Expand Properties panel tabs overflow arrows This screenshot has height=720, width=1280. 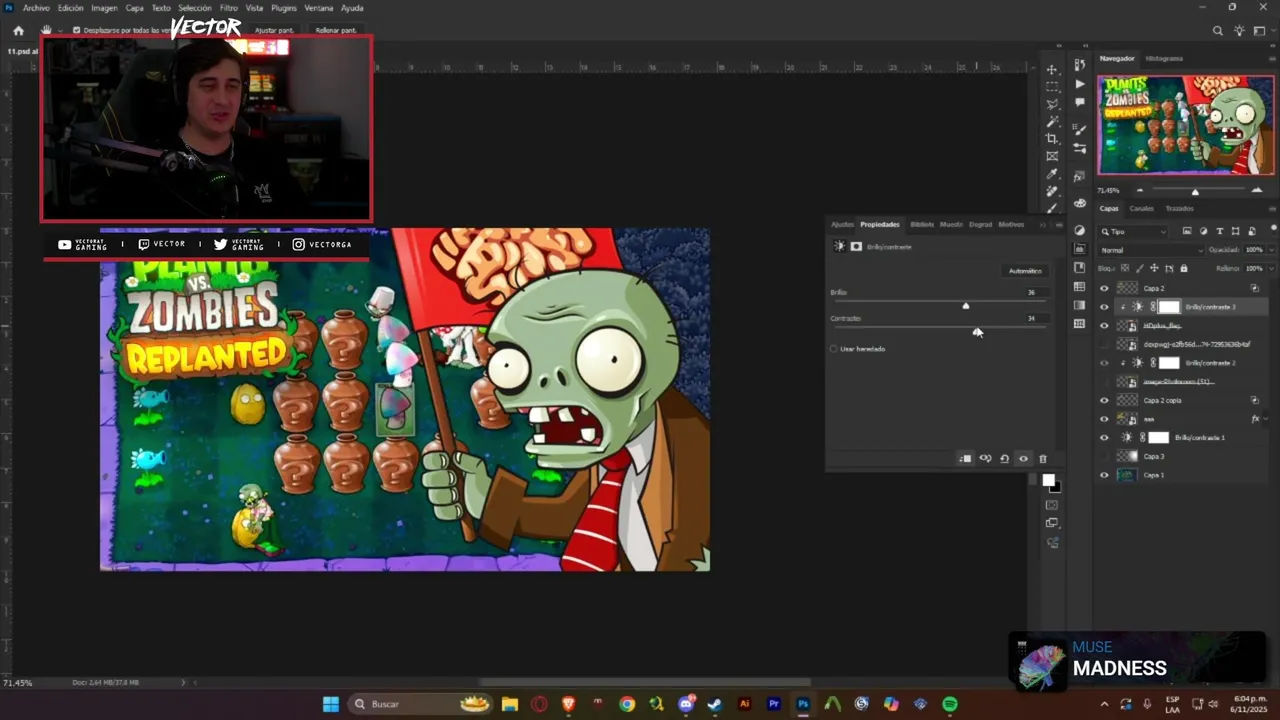point(1042,224)
